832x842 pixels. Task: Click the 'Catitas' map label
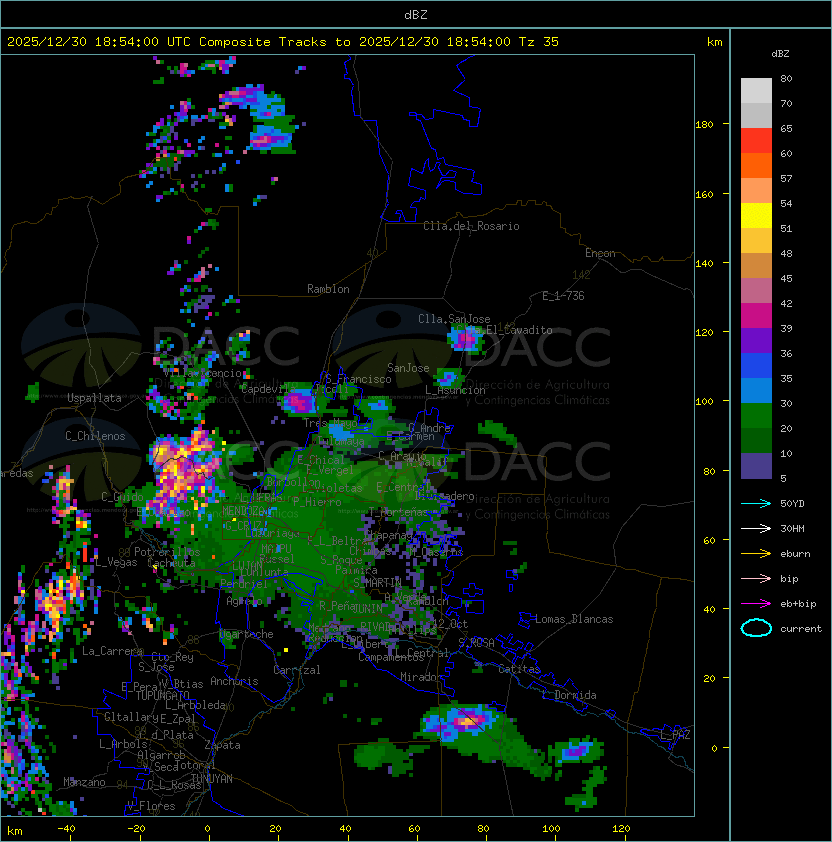(519, 669)
